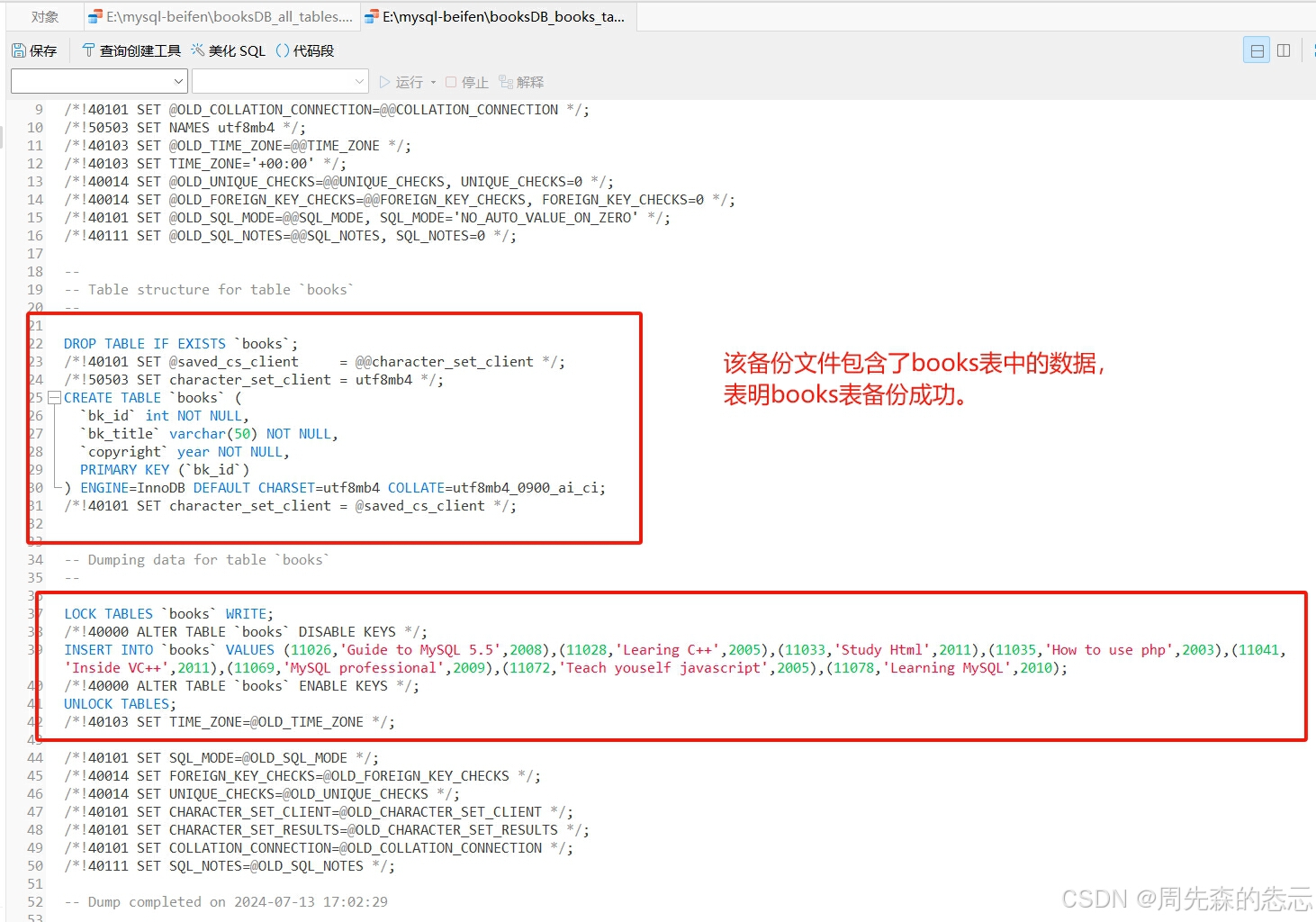Click the '`bk_id` int NOT NULL,' line

(x=165, y=416)
